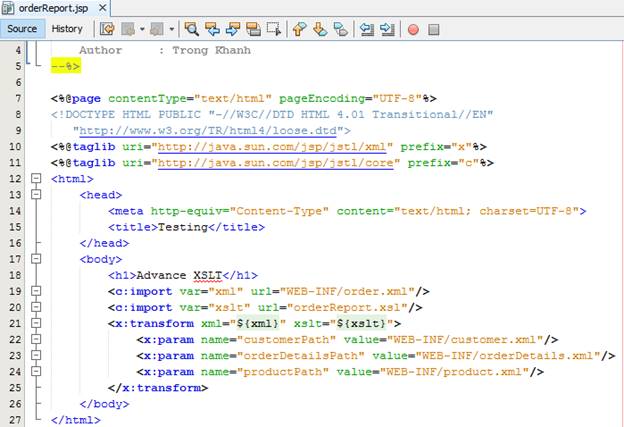The width and height of the screenshot is (624, 427).
Task: Click the ${xml} expression
Action: (x=257, y=324)
